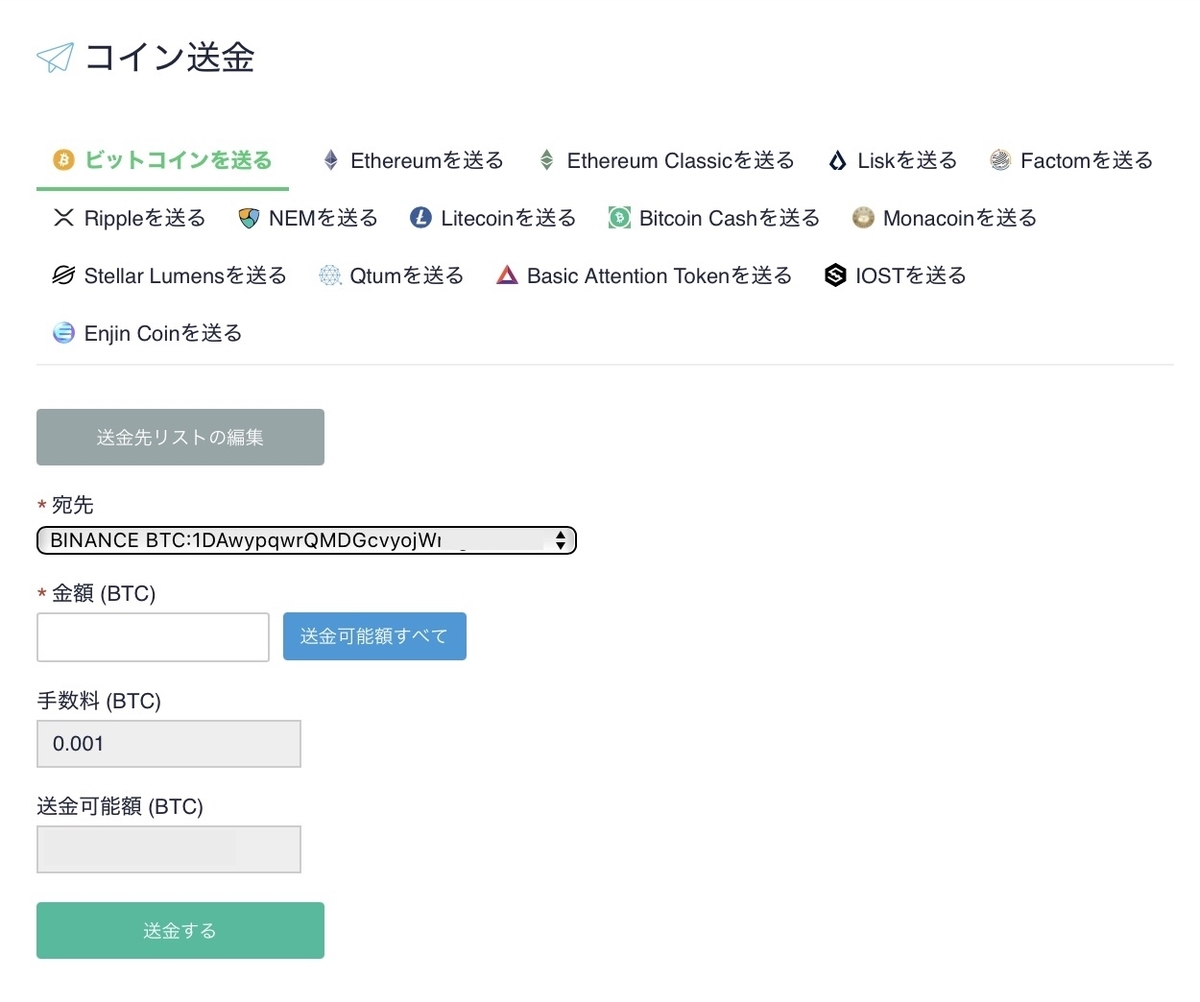1200x1002 pixels.
Task: Click the Lisk logo icon
Action: click(x=838, y=160)
